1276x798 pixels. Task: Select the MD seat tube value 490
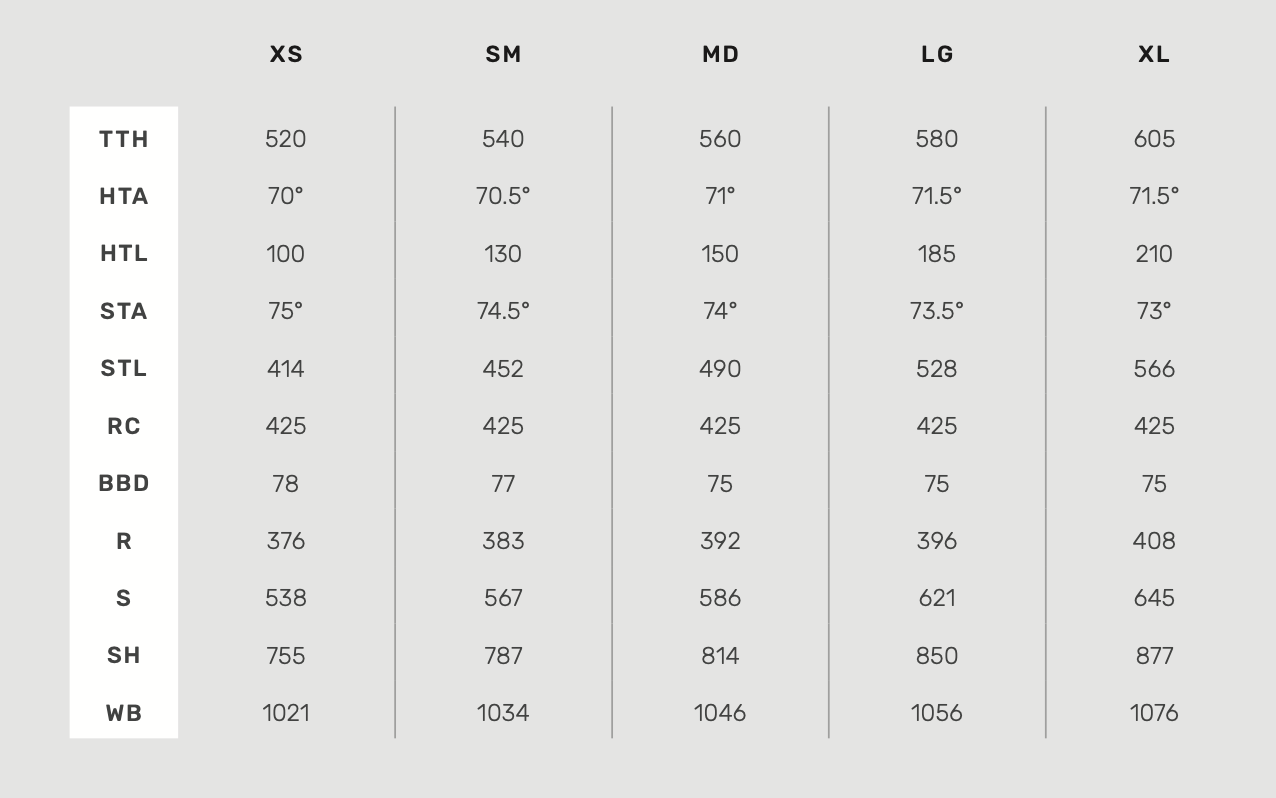pyautogui.click(x=720, y=369)
